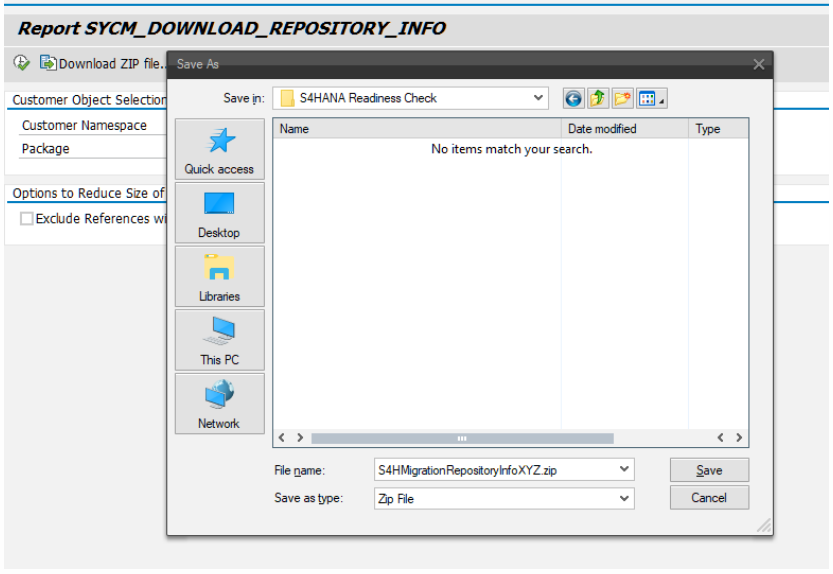This screenshot has width=833, height=574.
Task: Click the Save button
Action: point(709,470)
